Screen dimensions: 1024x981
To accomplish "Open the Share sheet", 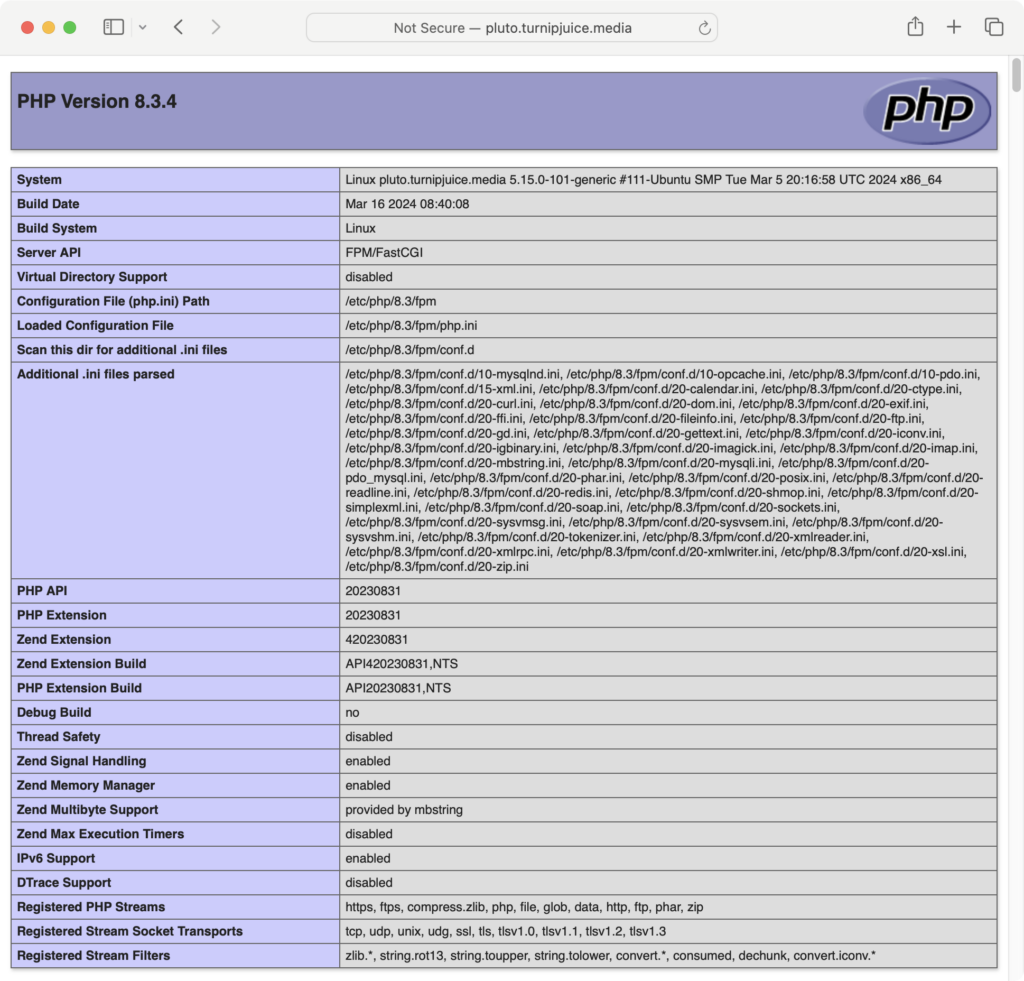I will point(914,27).
